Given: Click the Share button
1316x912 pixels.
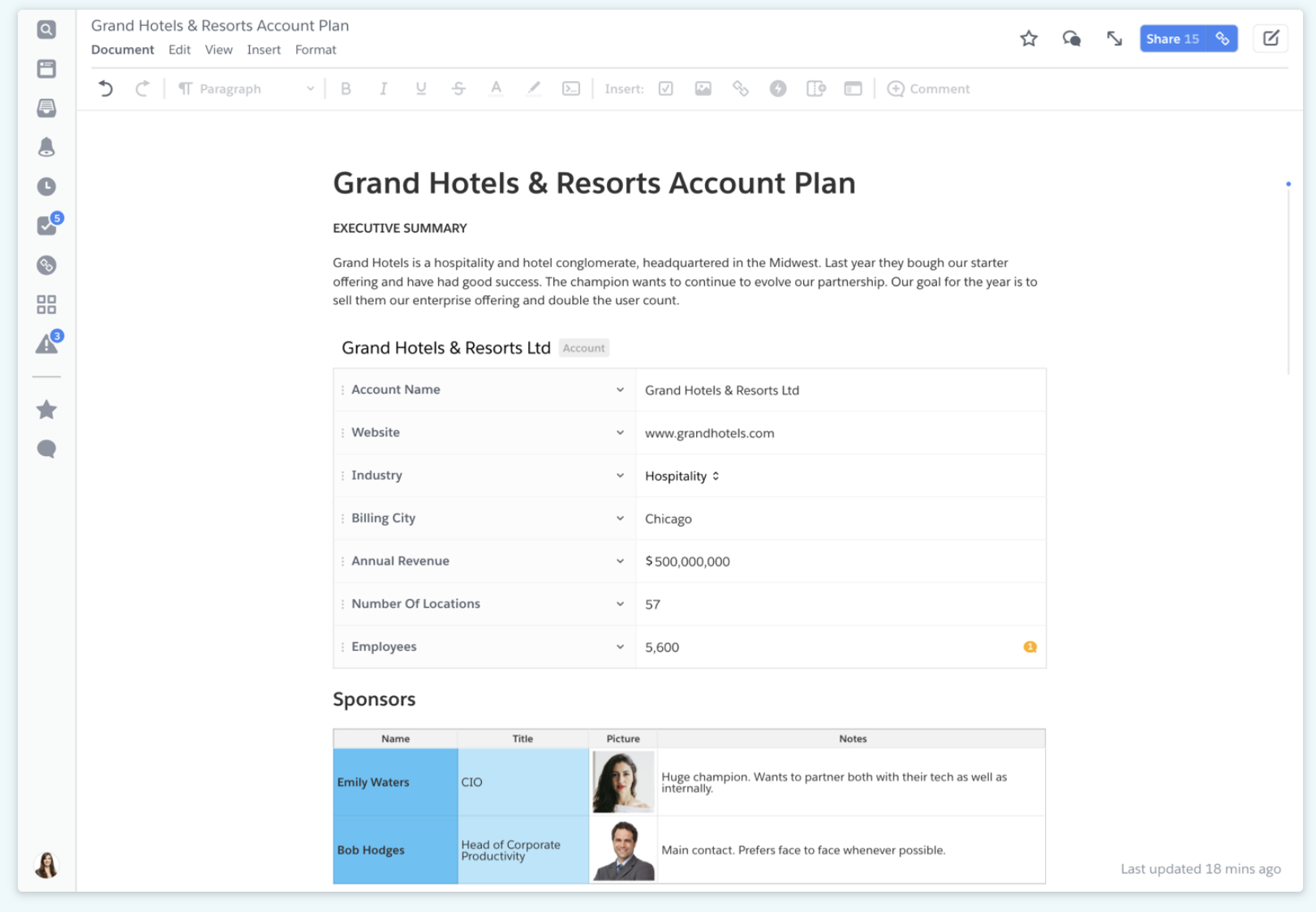Looking at the screenshot, I should (1172, 38).
